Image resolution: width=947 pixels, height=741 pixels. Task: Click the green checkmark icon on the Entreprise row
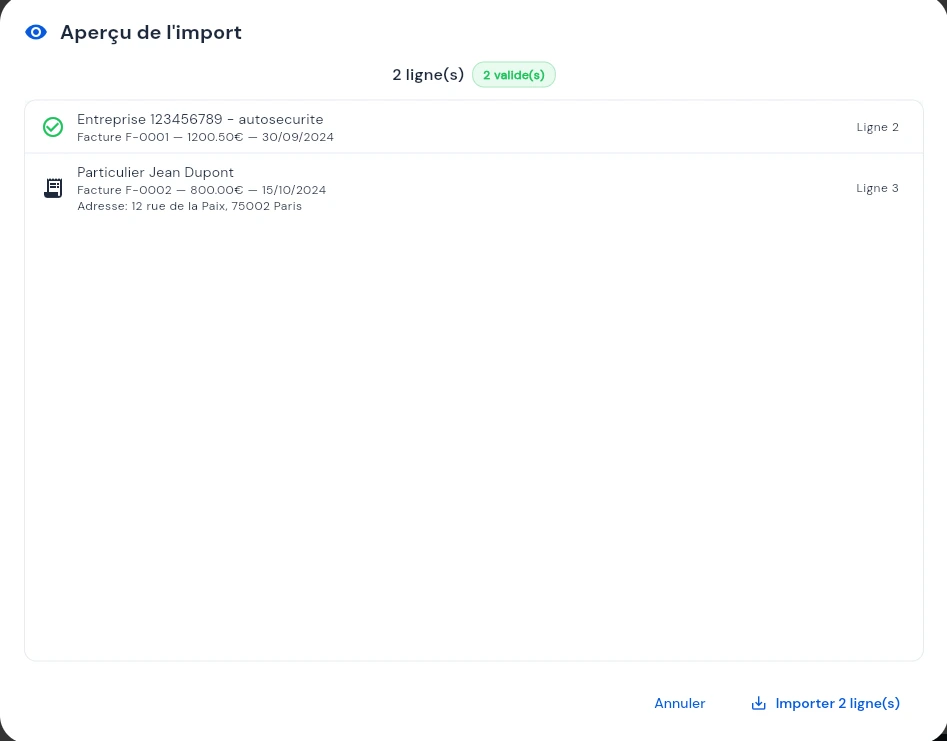coord(53,127)
